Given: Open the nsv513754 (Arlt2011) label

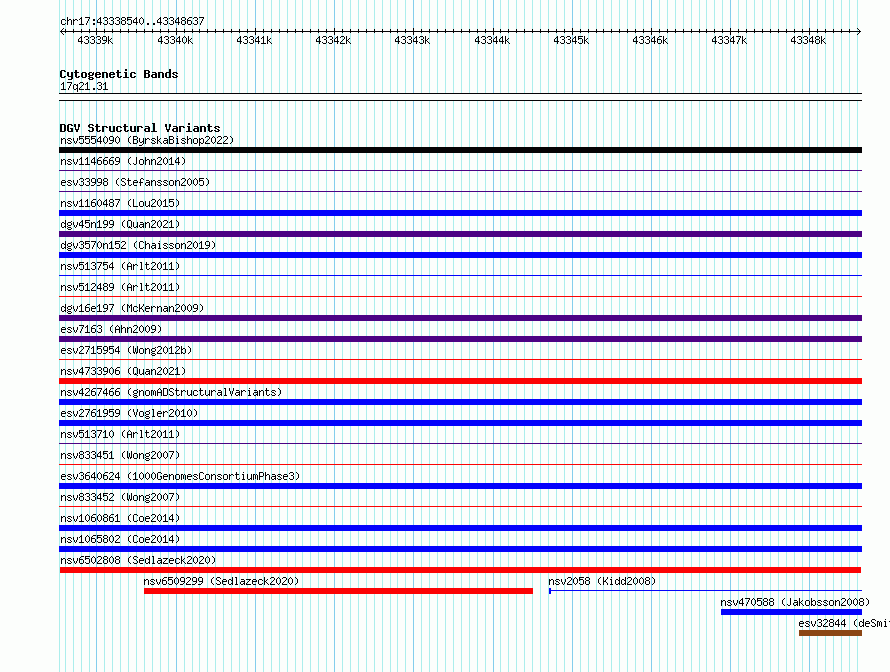Looking at the screenshot, I should 120,266.
